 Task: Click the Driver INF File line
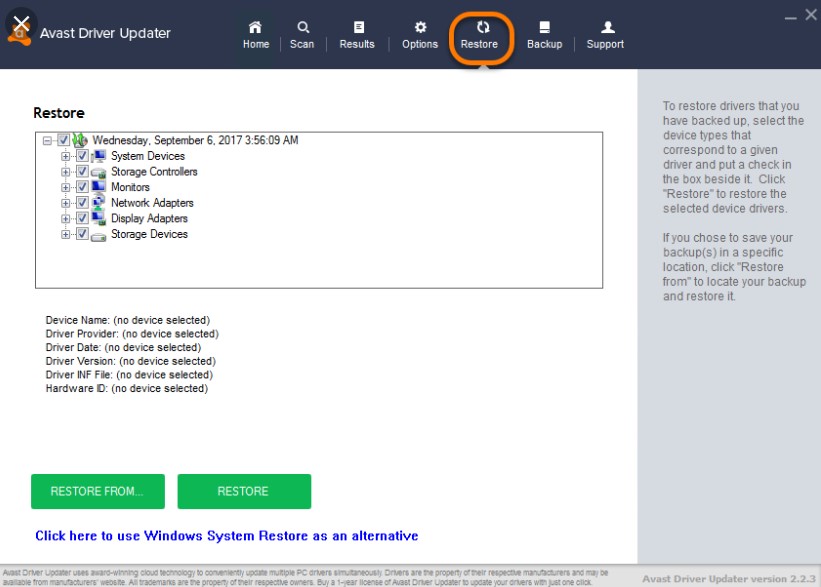(x=129, y=374)
